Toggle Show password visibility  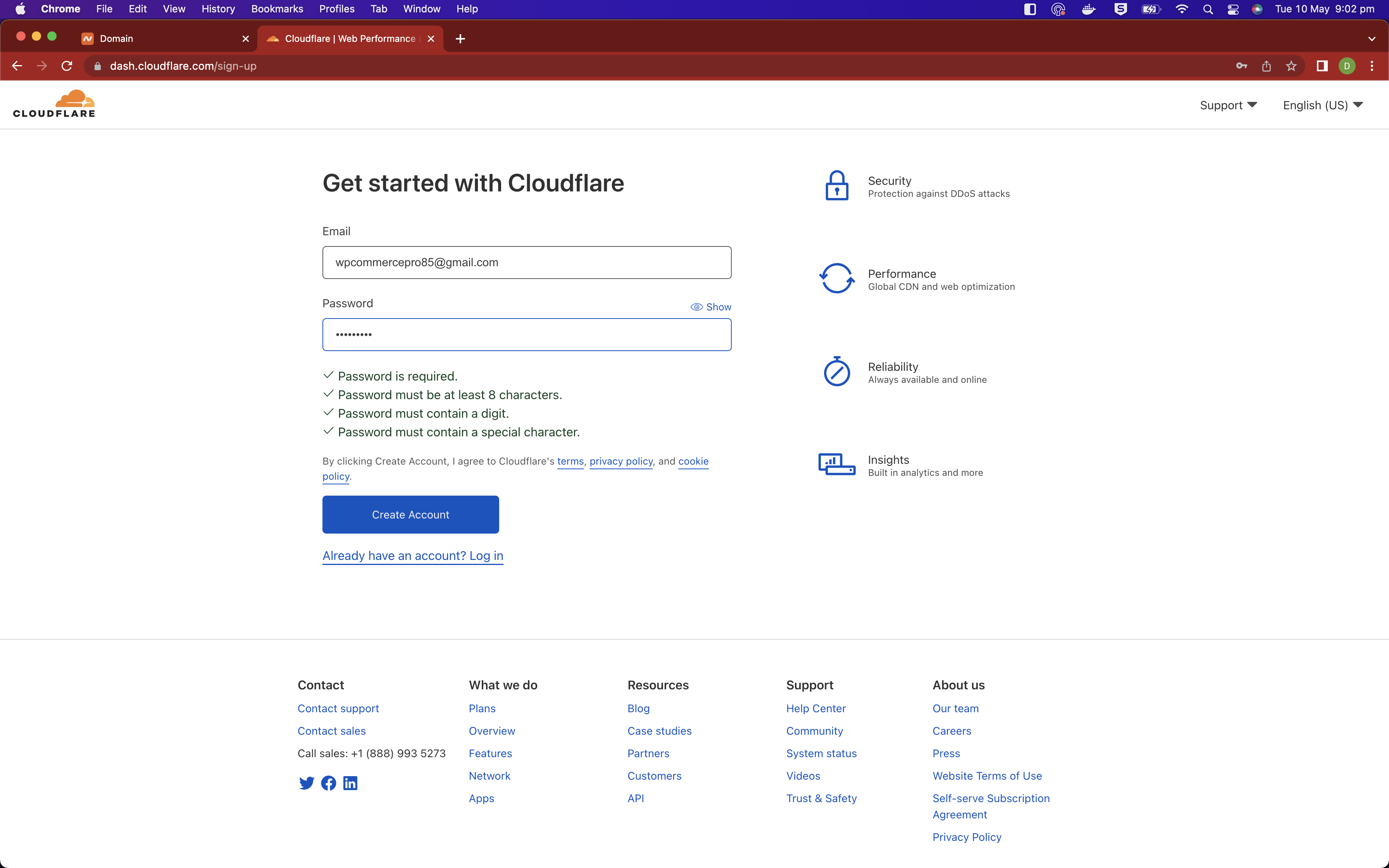pyautogui.click(x=710, y=307)
